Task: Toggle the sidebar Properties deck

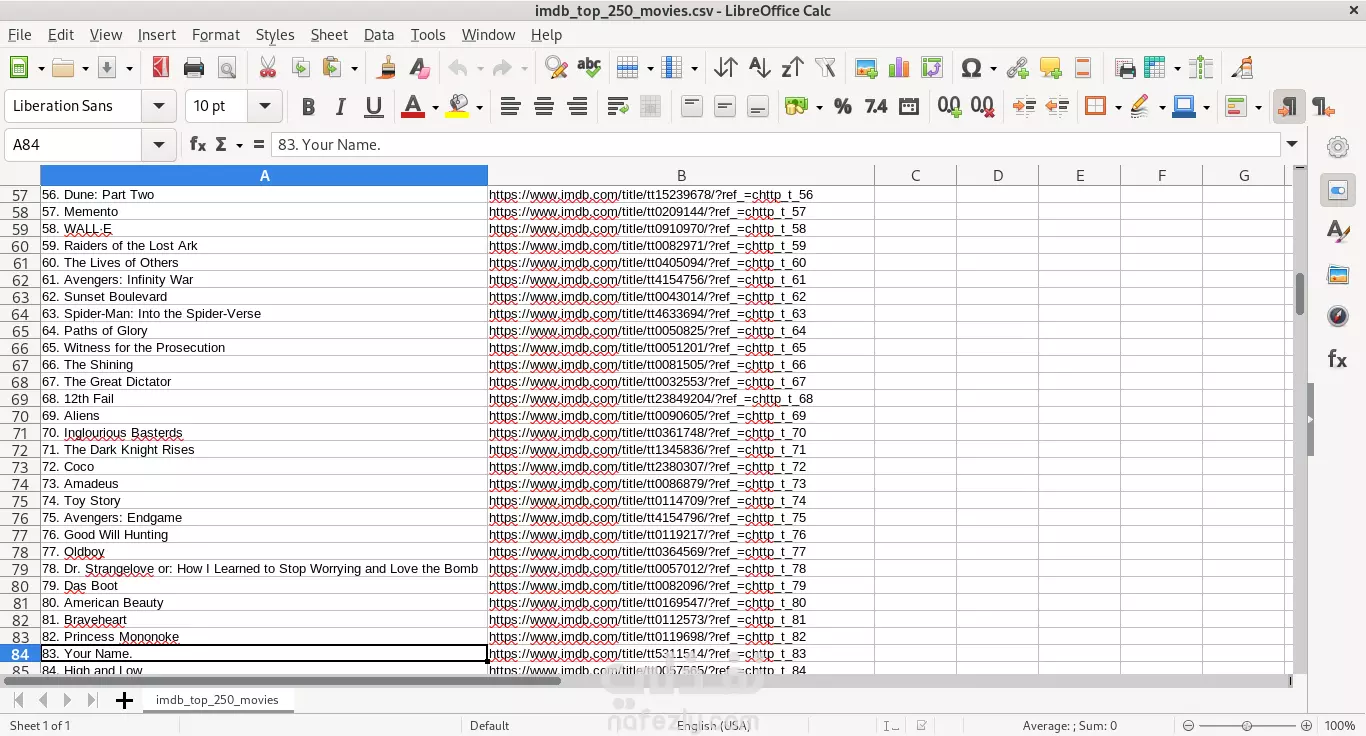Action: tap(1338, 190)
